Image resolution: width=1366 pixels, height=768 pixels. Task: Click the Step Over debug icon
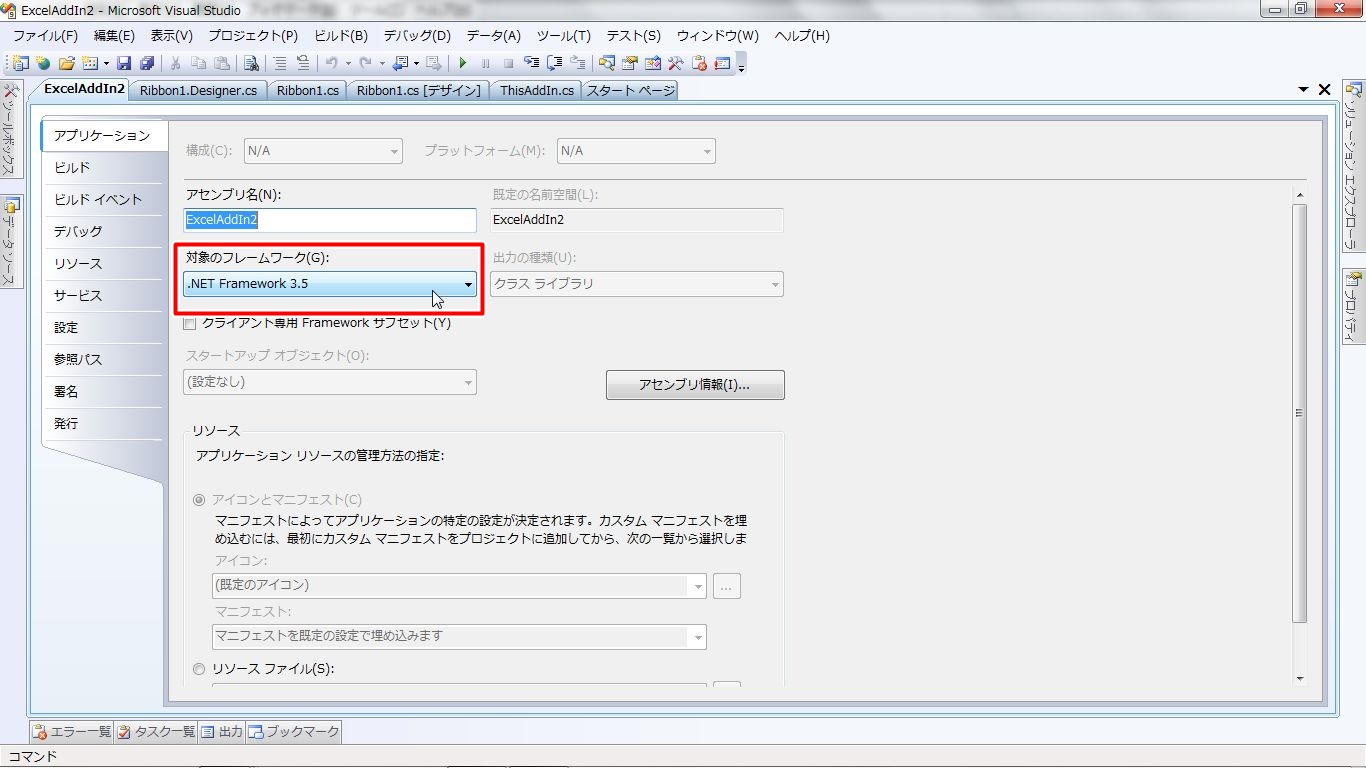tap(554, 63)
